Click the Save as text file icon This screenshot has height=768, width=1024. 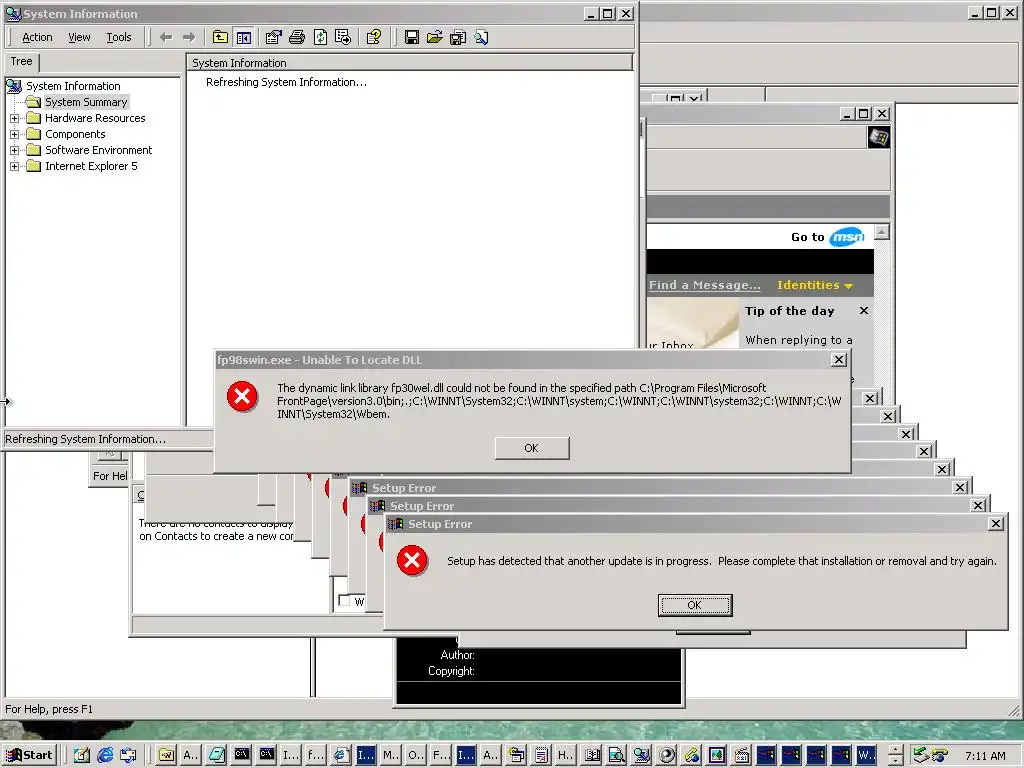click(458, 37)
